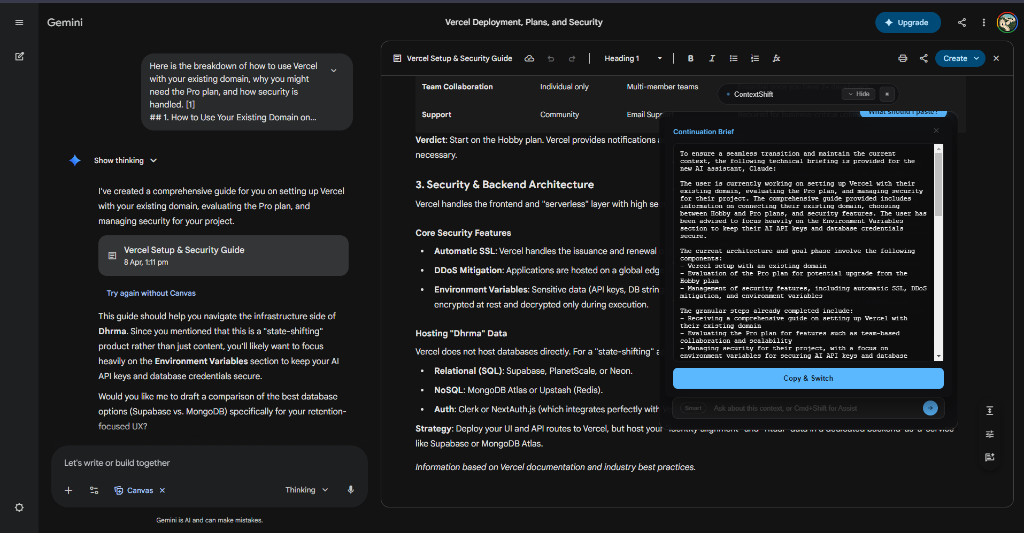This screenshot has width=1024, height=533.
Task: Open Settings gear in the sidebar
Action: pos(19,508)
